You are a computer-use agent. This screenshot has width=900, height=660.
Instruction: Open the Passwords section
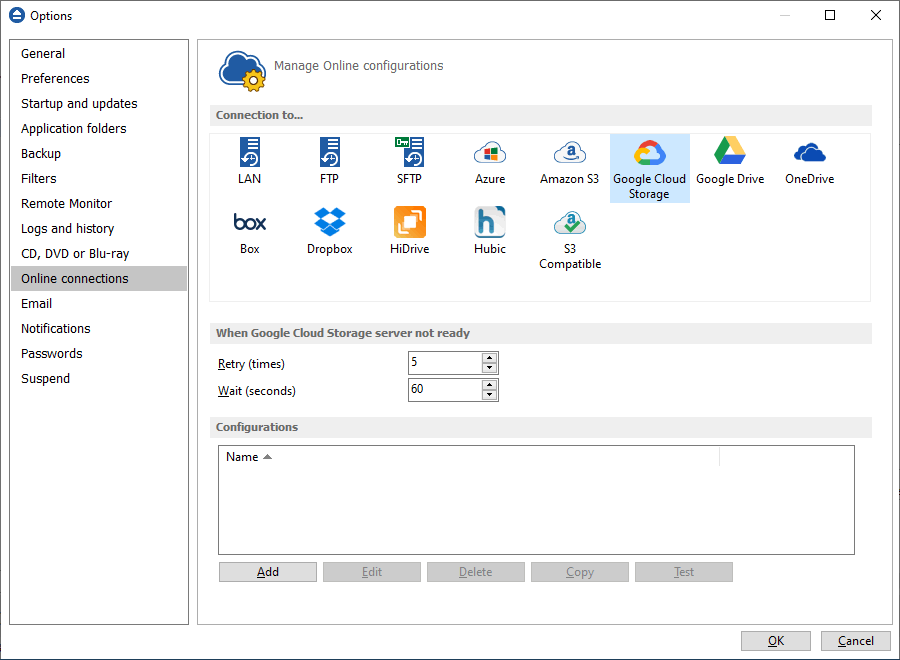pyautogui.click(x=99, y=354)
